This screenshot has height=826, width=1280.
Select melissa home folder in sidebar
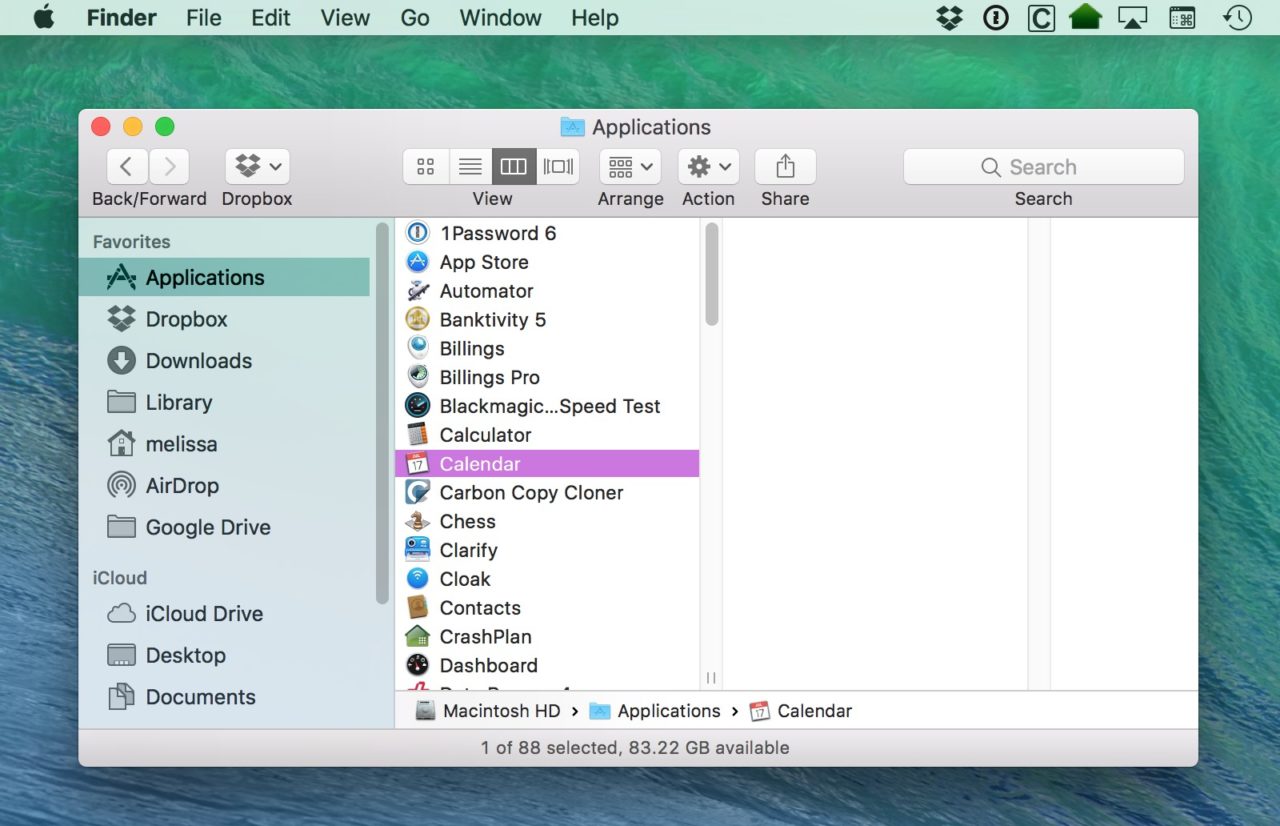(x=224, y=444)
